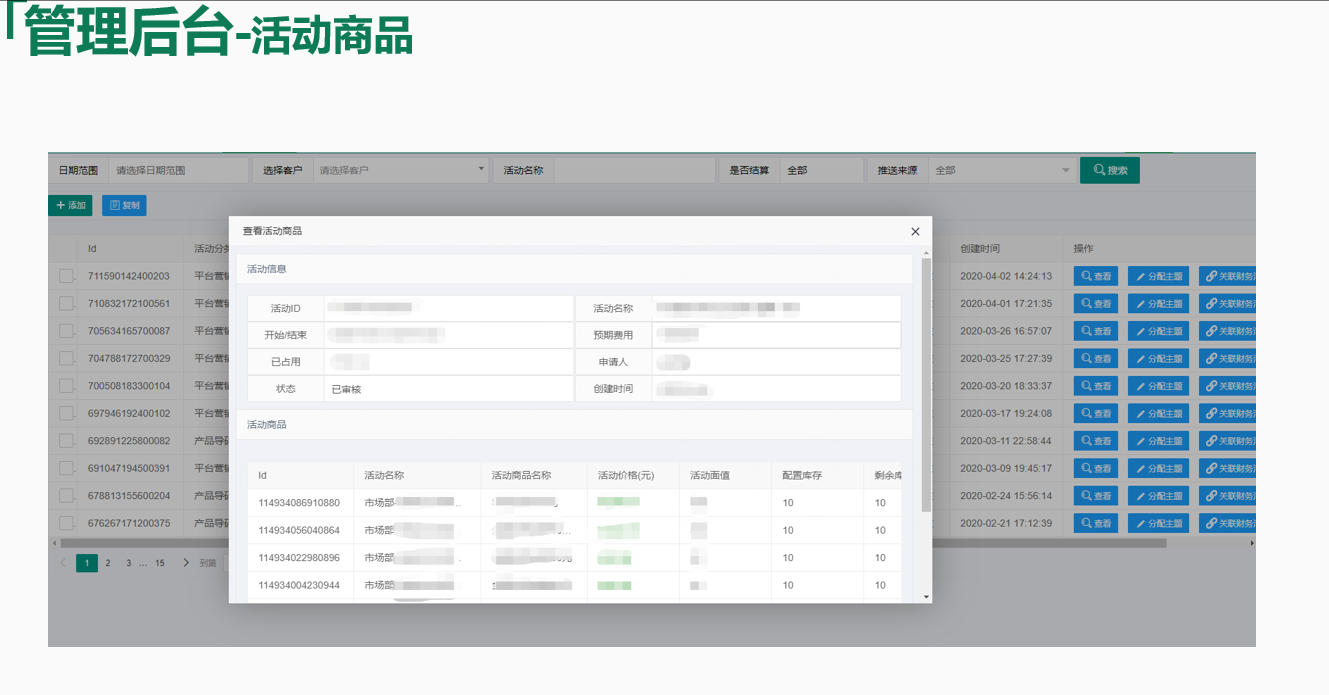Click the 复制 copy button

point(124,205)
